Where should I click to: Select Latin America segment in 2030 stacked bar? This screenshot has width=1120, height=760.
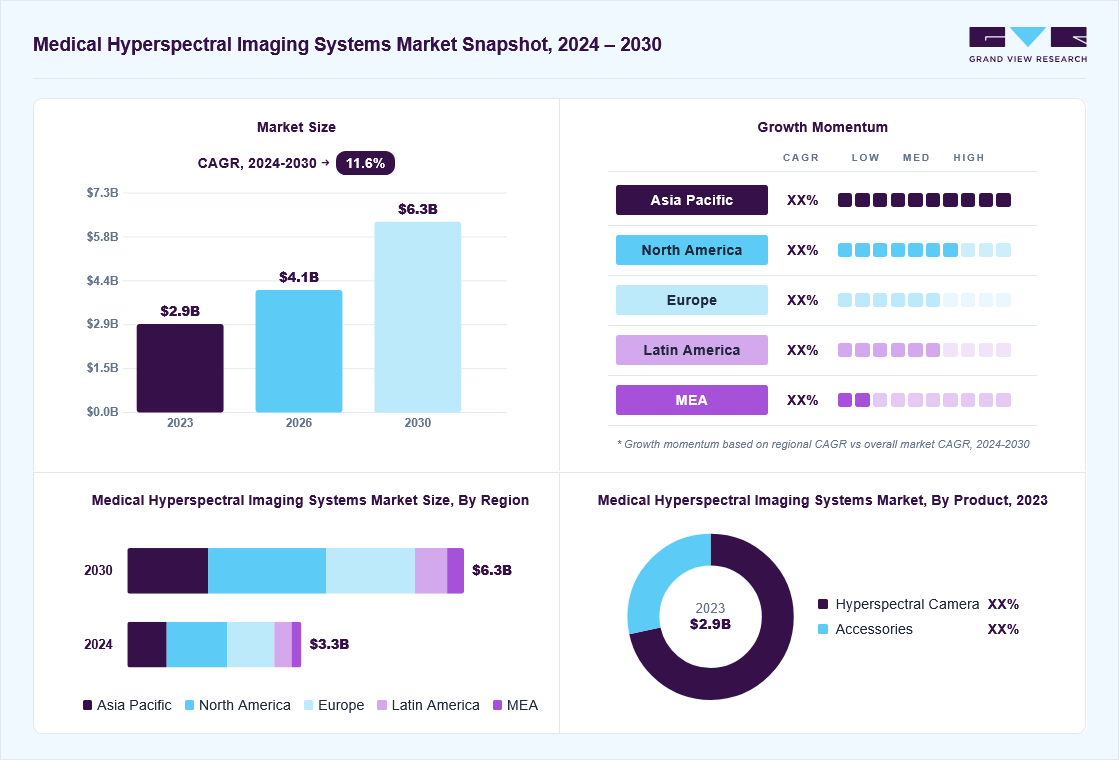431,571
